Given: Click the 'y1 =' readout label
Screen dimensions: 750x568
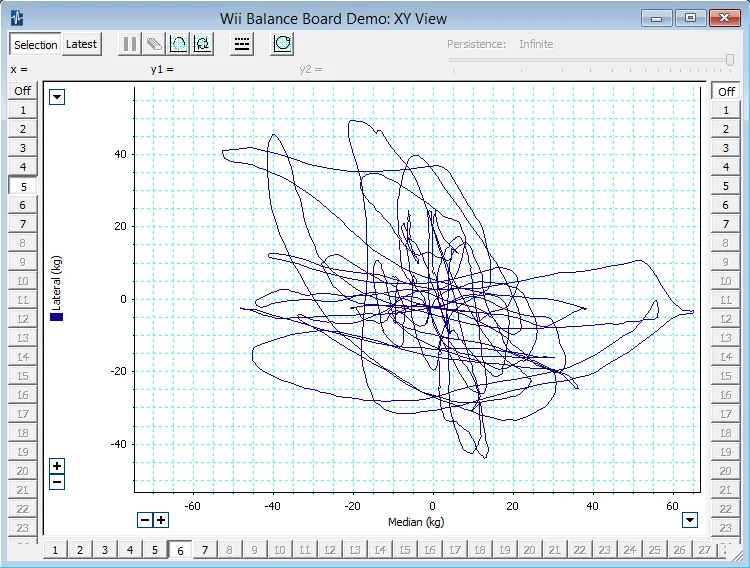Looking at the screenshot, I should click(x=162, y=69).
